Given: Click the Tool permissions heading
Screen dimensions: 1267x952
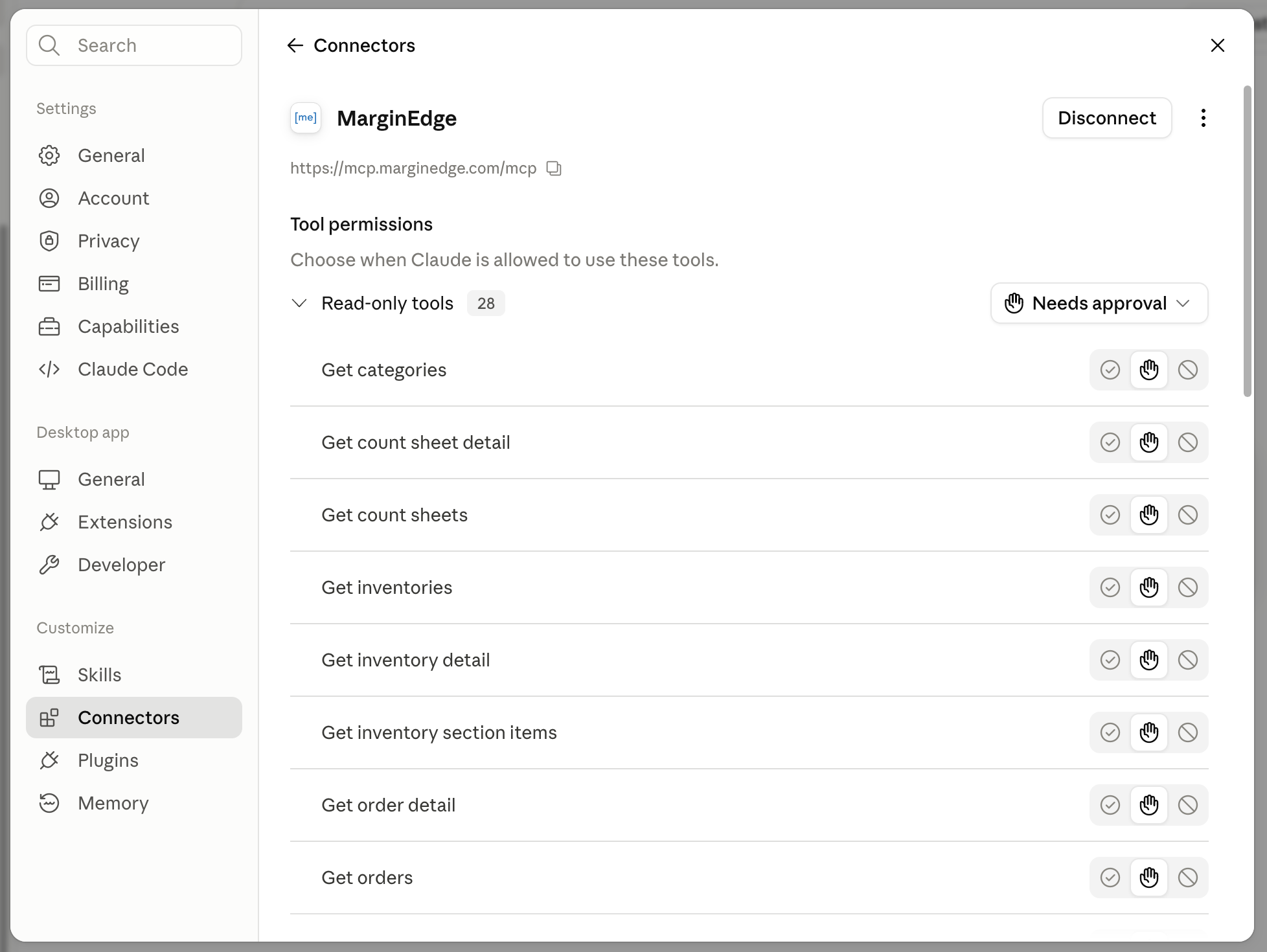Looking at the screenshot, I should 361,224.
